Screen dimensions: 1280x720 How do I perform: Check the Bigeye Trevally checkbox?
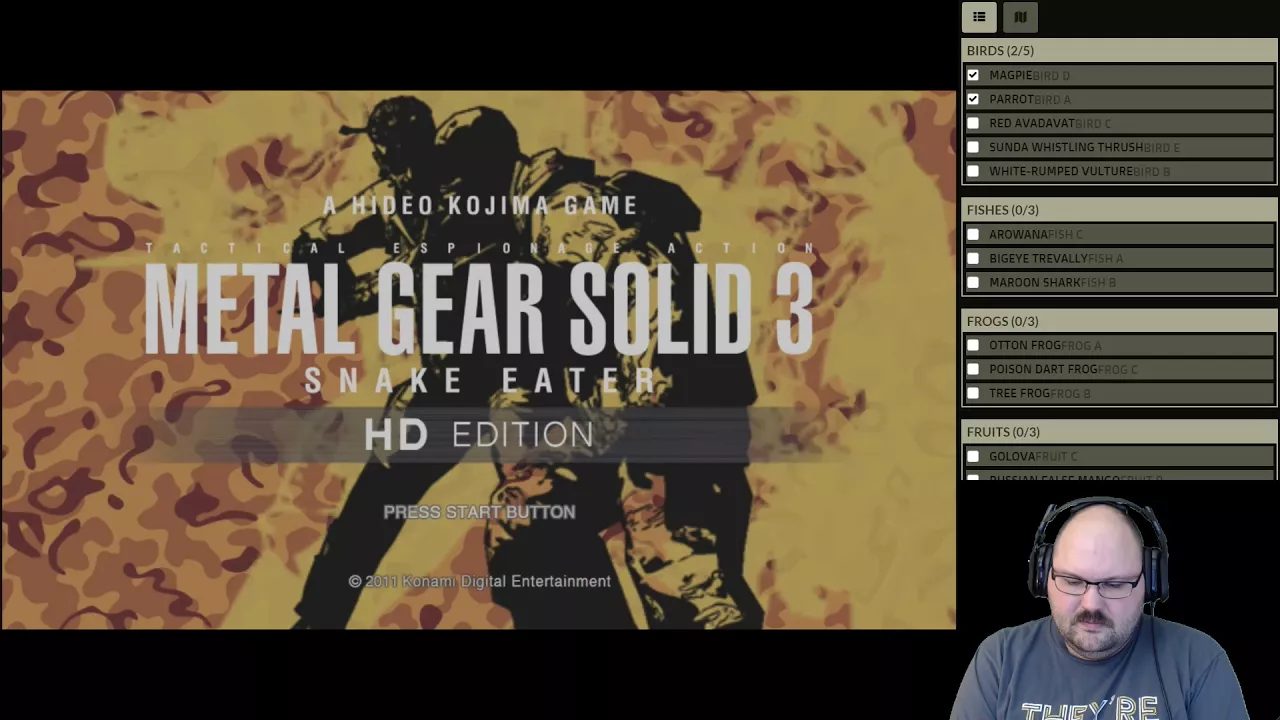[x=973, y=258]
